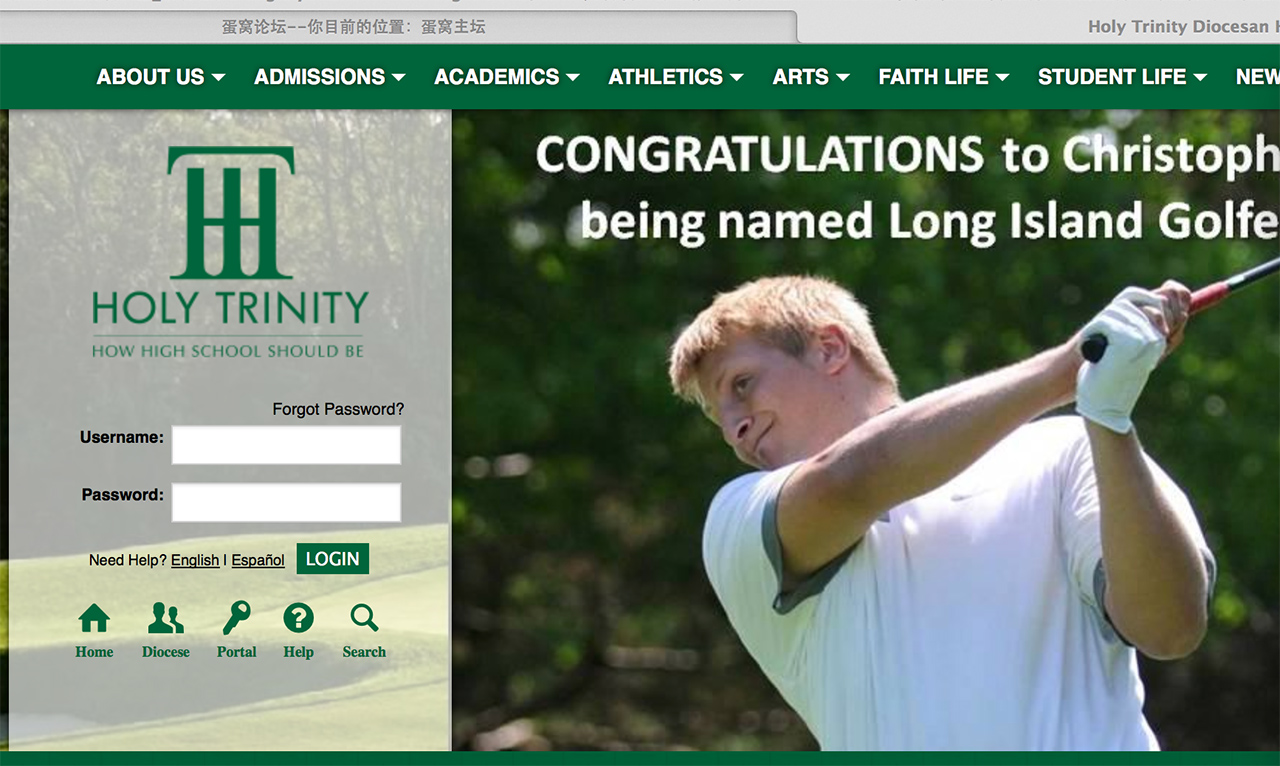This screenshot has width=1280, height=766.
Task: Open Español help link
Action: (x=258, y=560)
